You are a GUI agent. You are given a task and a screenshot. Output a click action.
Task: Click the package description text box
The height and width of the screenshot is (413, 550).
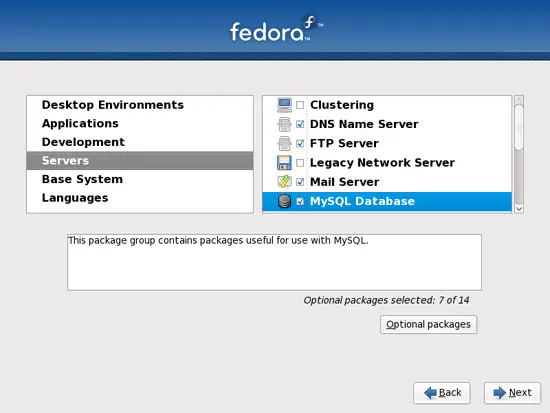pos(274,262)
